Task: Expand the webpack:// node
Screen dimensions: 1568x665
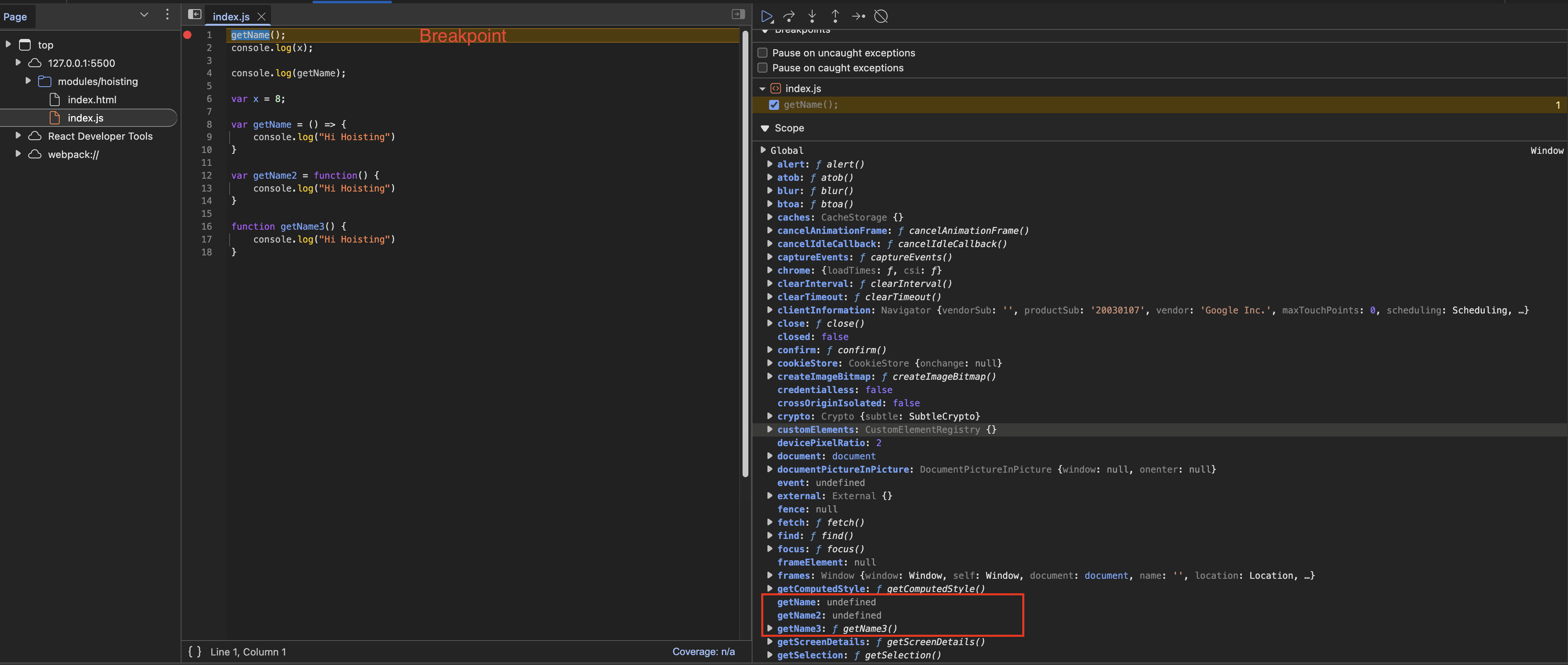Action: pos(18,153)
